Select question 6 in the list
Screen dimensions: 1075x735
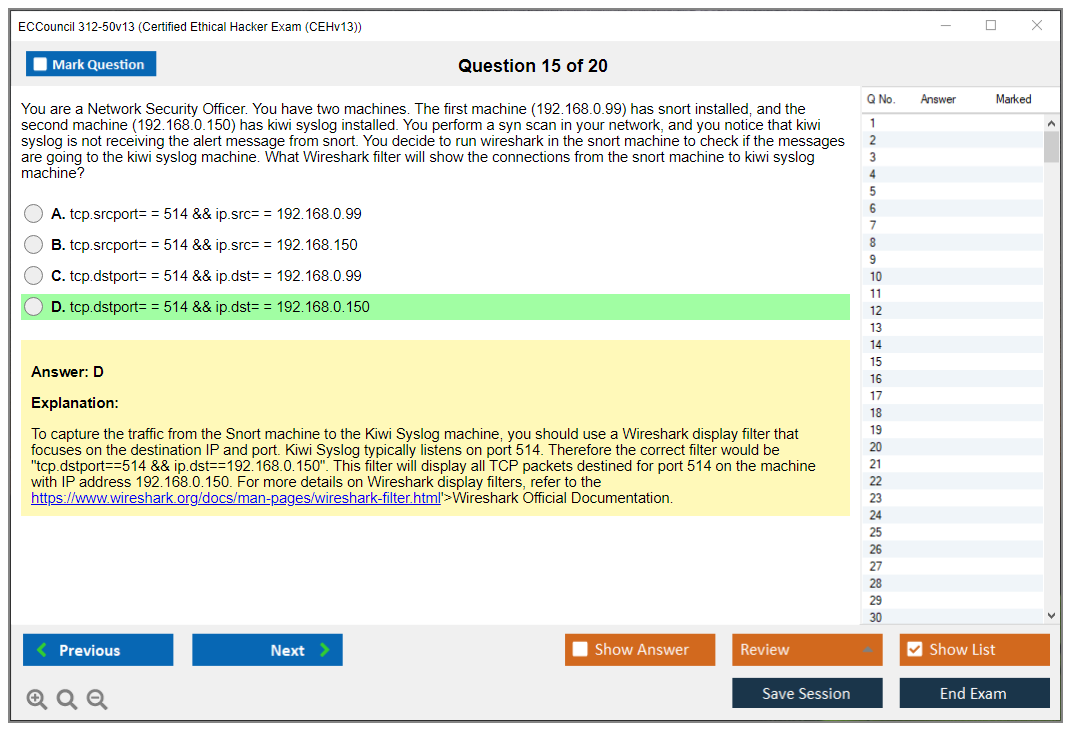click(x=953, y=208)
